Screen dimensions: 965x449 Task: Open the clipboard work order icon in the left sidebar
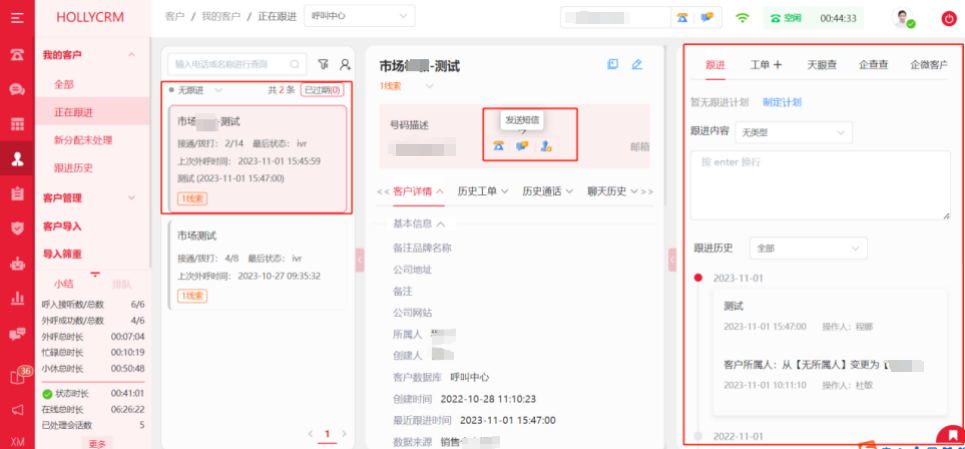pos(17,194)
